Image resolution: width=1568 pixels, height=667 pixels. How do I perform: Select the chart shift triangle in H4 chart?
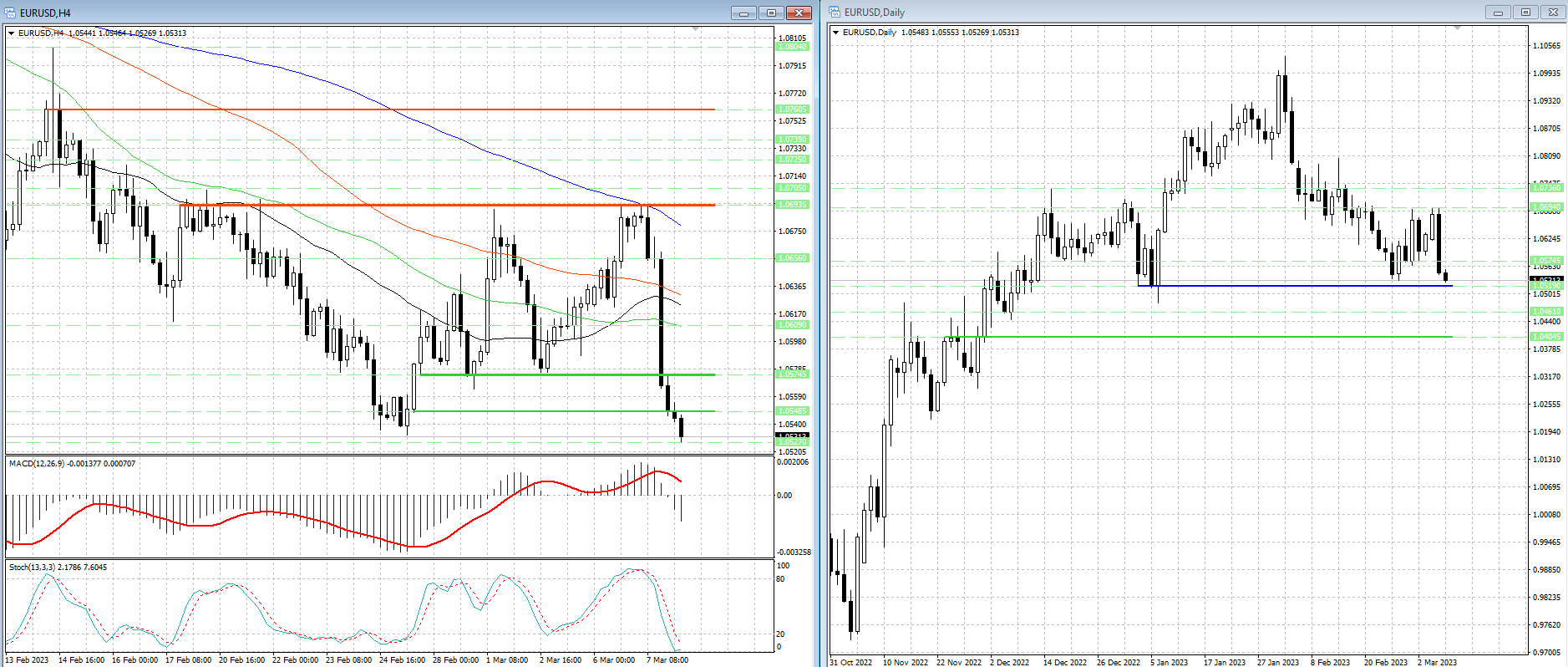coord(696,29)
